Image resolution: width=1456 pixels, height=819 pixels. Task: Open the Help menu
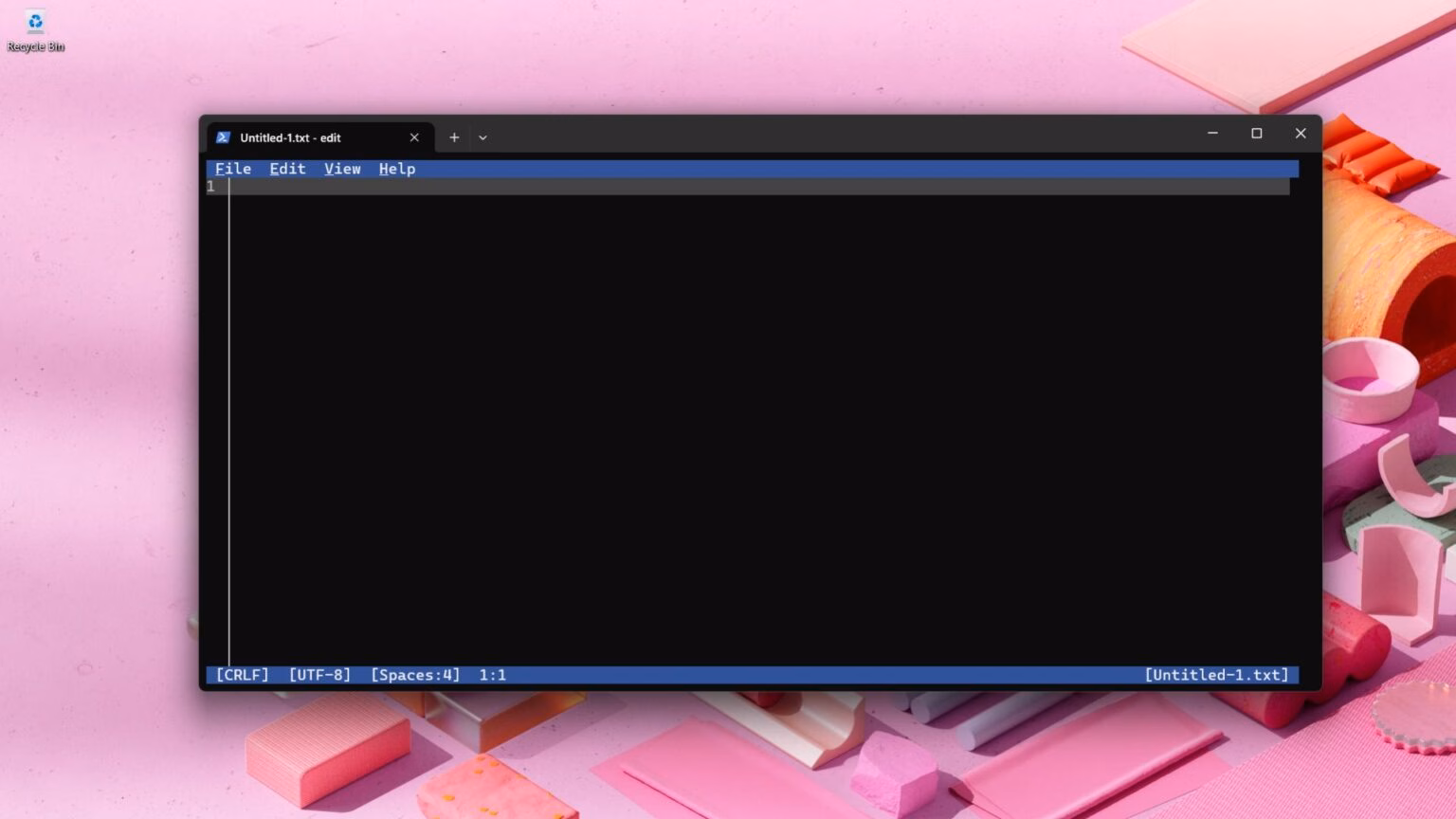coord(397,169)
